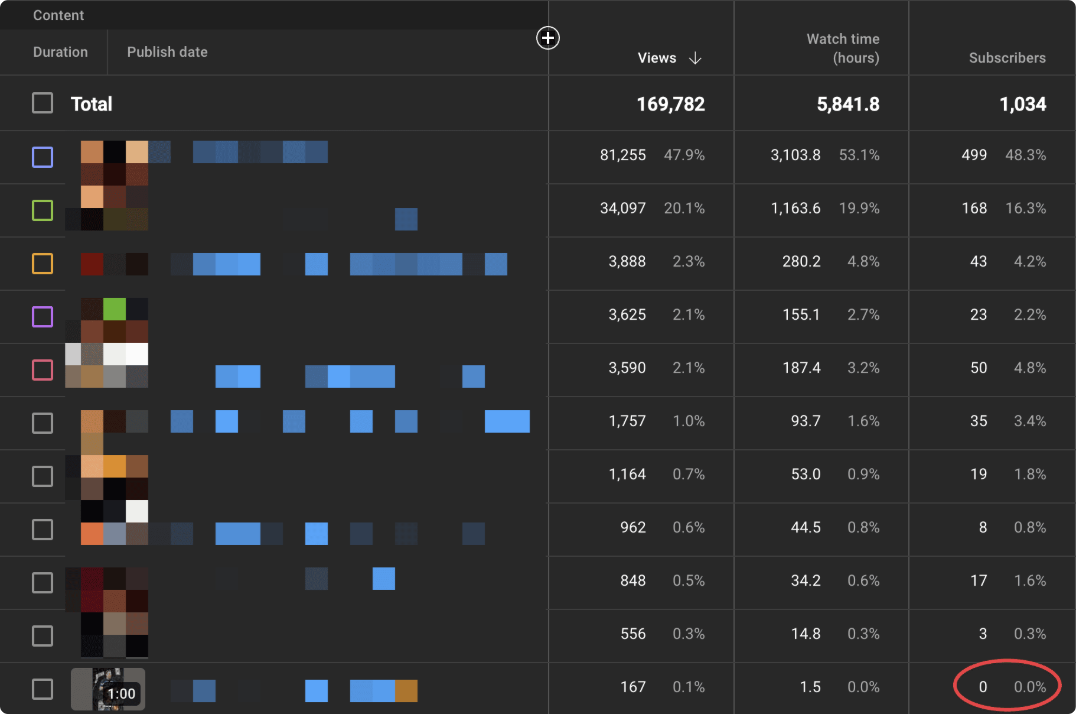This screenshot has height=714, width=1076.
Task: Click the plus icon to add a metric
Action: coord(548,38)
